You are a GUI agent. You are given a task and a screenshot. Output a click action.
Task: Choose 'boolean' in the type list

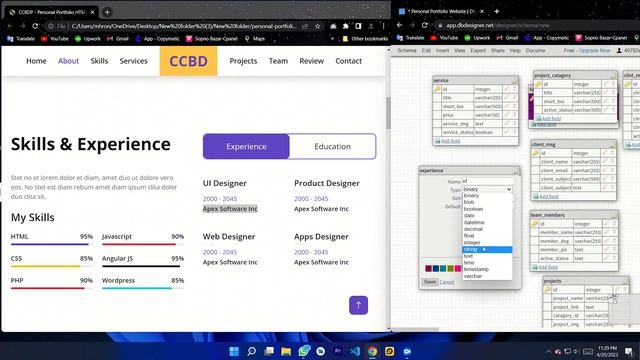pos(473,209)
